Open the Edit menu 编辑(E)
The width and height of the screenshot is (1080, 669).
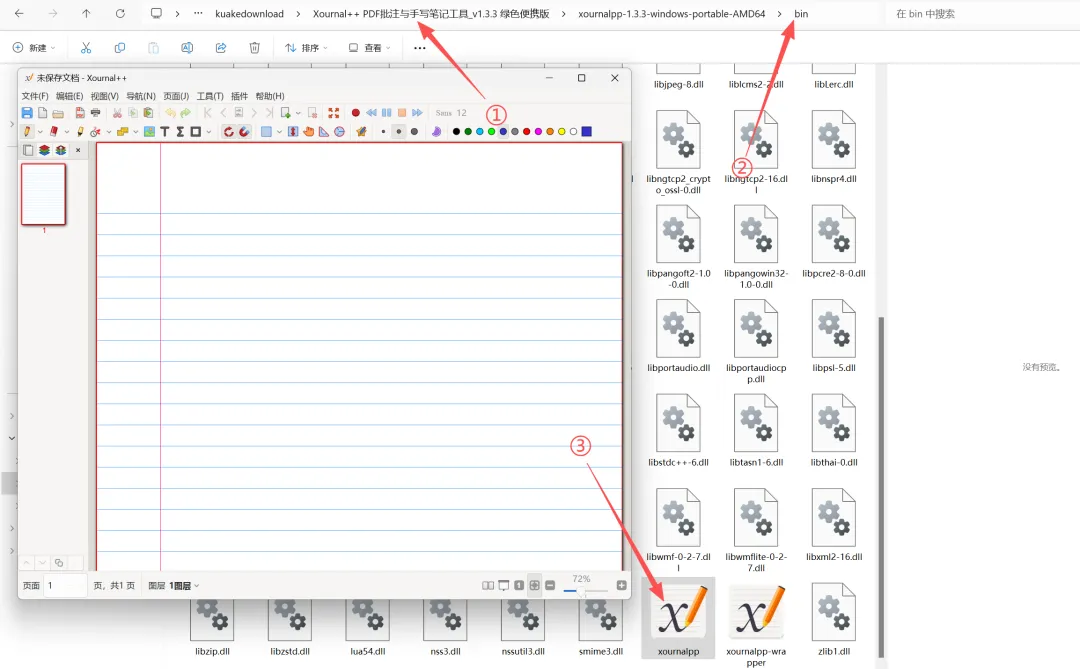[69, 96]
